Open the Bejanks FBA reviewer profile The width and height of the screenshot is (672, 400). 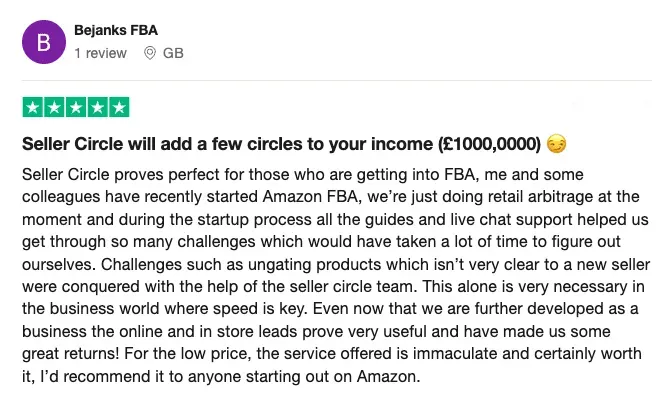pos(115,31)
